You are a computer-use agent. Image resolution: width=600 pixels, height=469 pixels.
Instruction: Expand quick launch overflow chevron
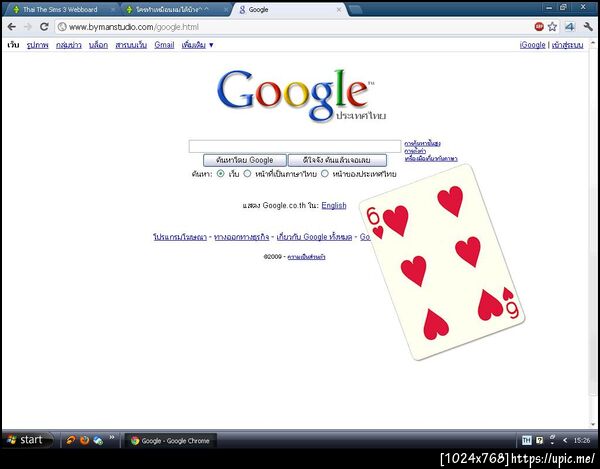pos(112,437)
